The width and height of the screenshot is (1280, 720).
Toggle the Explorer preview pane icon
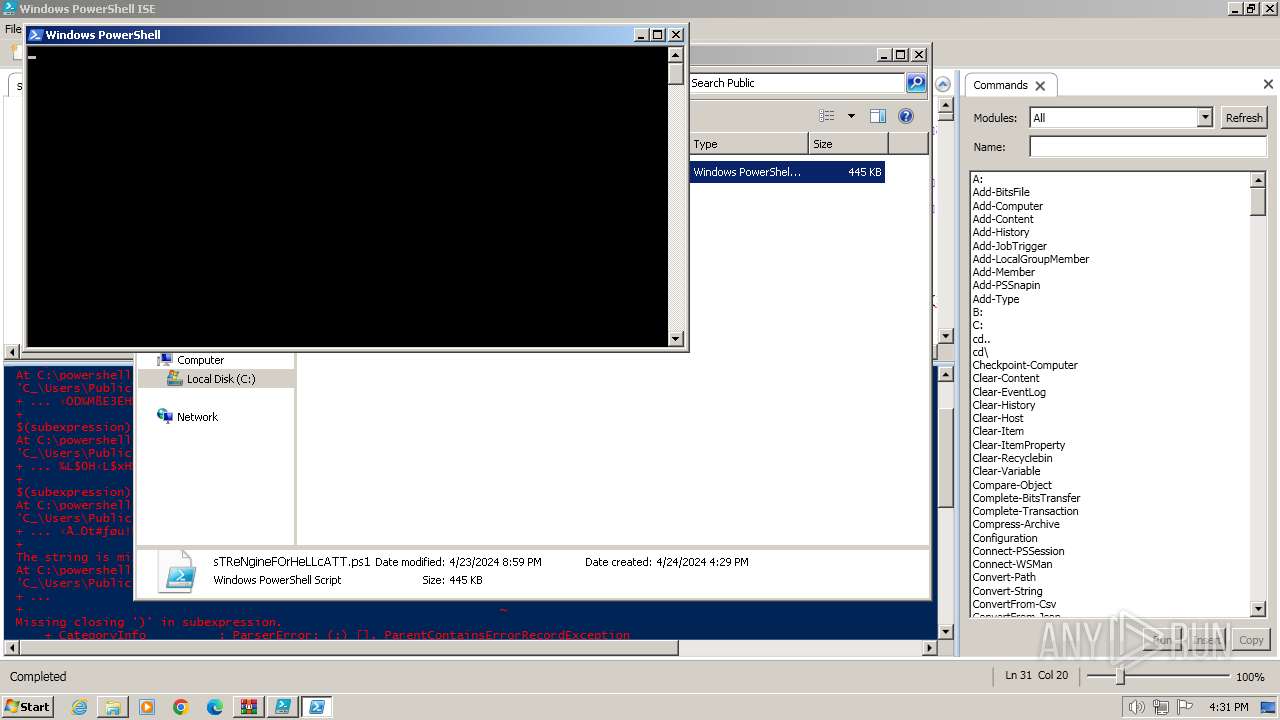pyautogui.click(x=878, y=116)
